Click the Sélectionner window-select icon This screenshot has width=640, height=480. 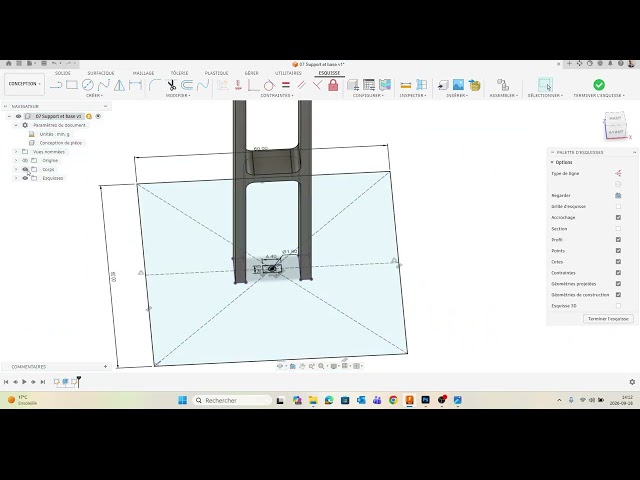click(545, 84)
